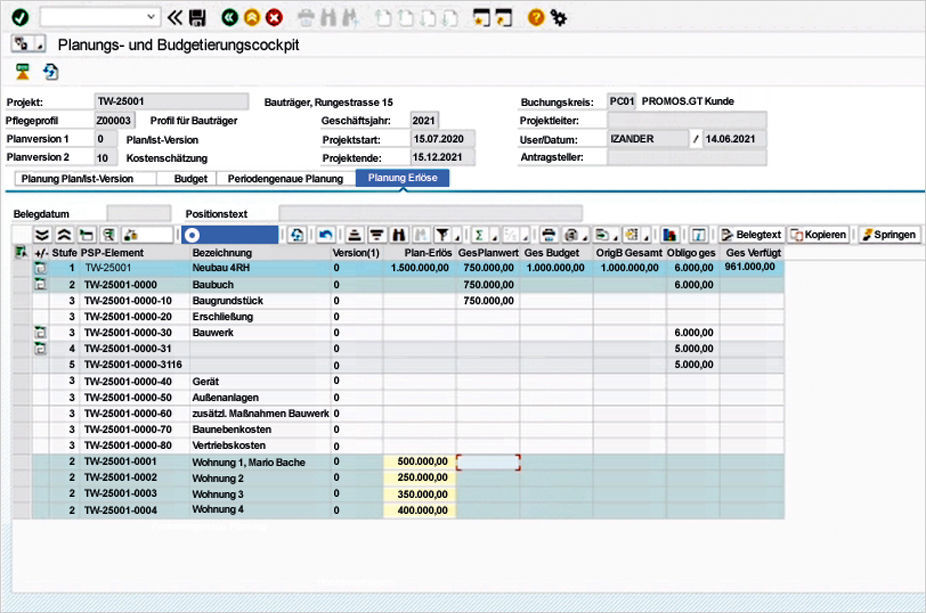The width and height of the screenshot is (926, 613).
Task: Search entries with the binoculars icon
Action: coord(399,235)
